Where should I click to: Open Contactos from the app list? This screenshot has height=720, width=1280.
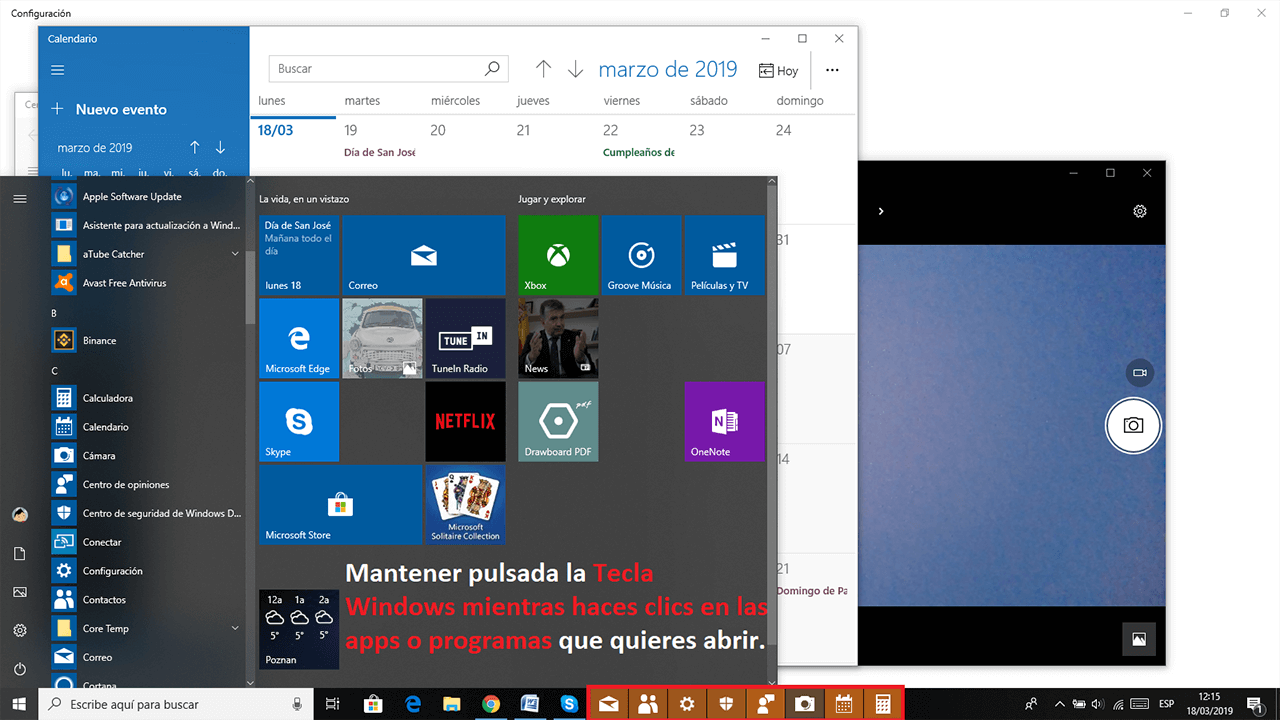tap(146, 600)
